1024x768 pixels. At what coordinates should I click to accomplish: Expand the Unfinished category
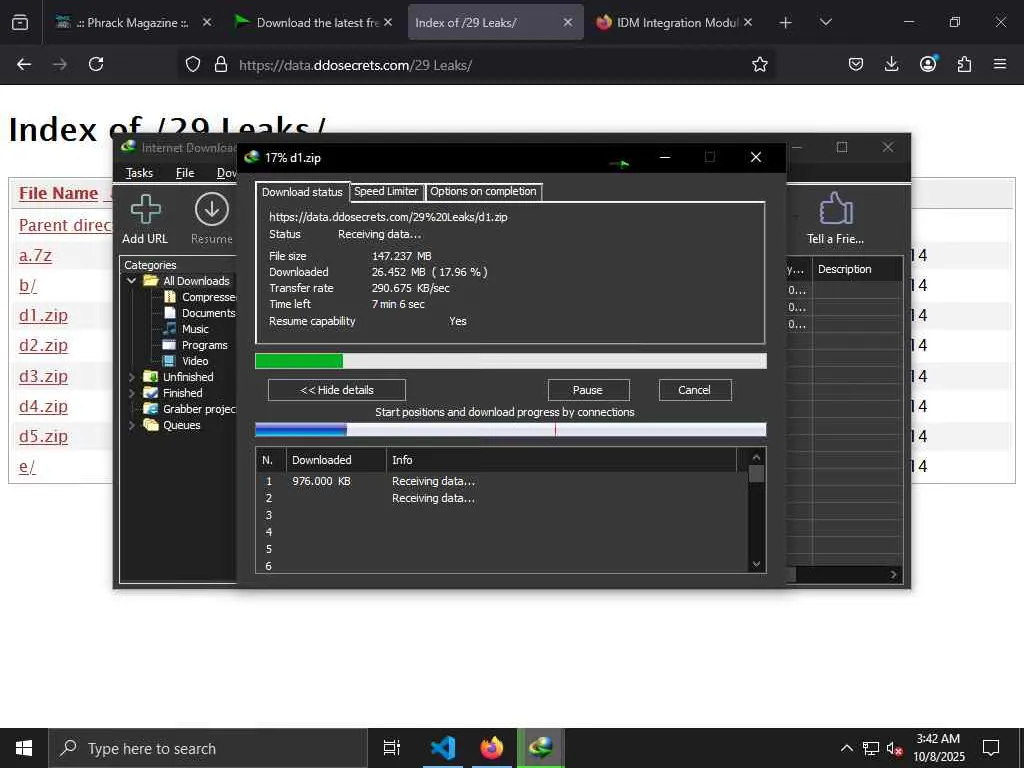[131, 377]
